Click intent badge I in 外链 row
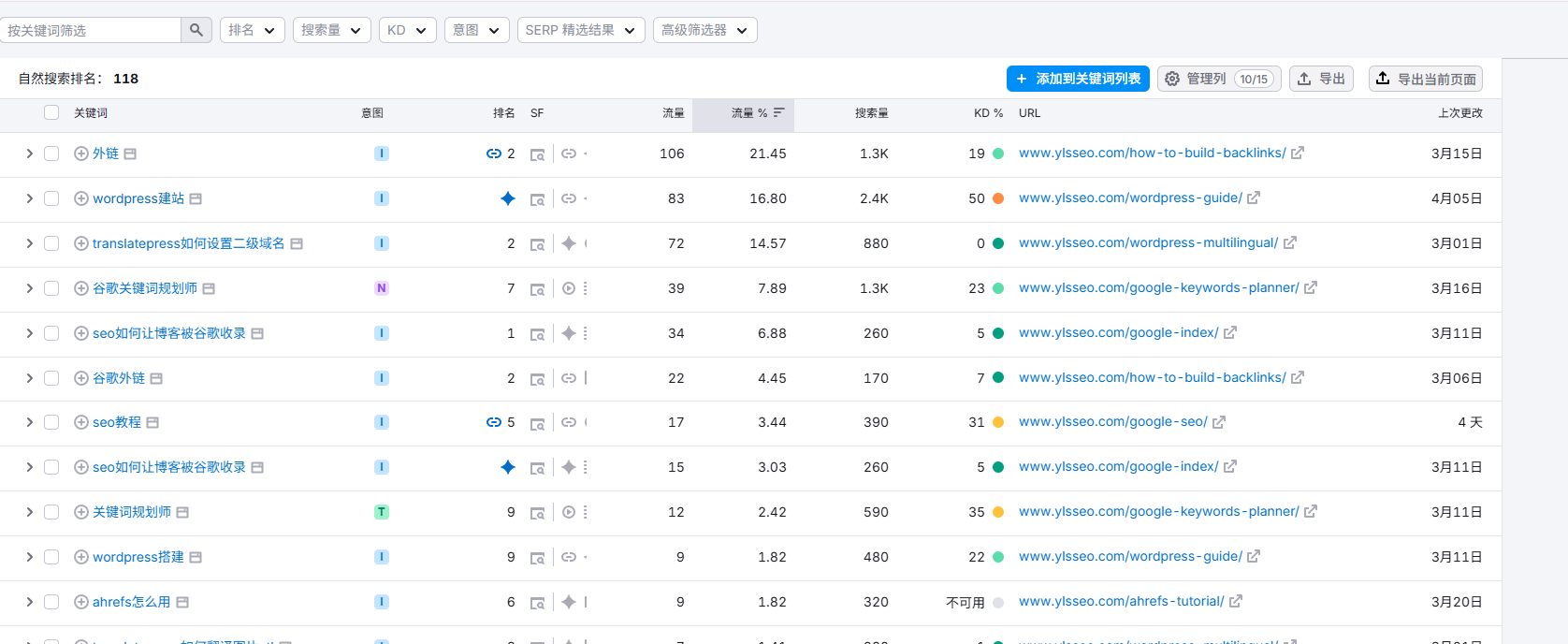Viewport: 1568px width, 644px height. pyautogui.click(x=382, y=154)
